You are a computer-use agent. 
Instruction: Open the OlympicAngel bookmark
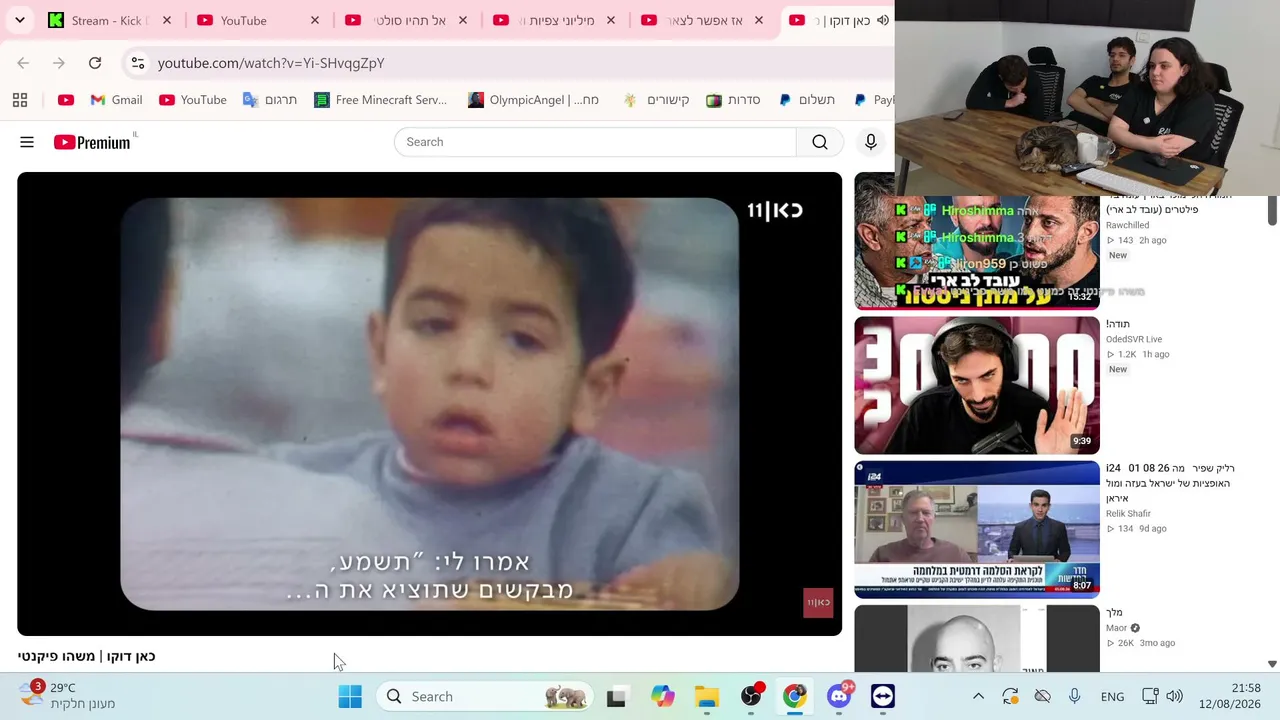tap(533, 100)
